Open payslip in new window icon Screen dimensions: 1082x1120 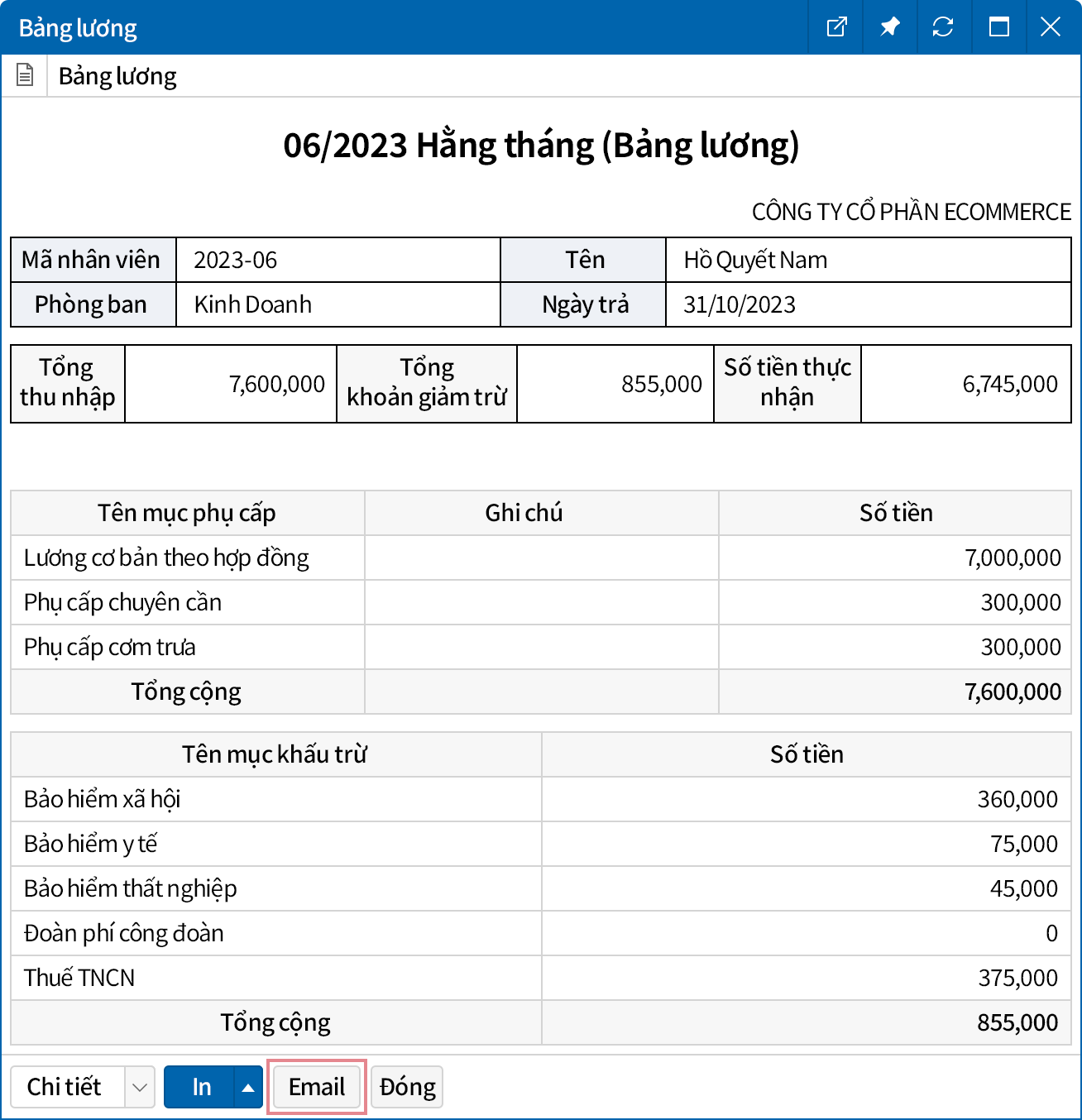[x=836, y=27]
